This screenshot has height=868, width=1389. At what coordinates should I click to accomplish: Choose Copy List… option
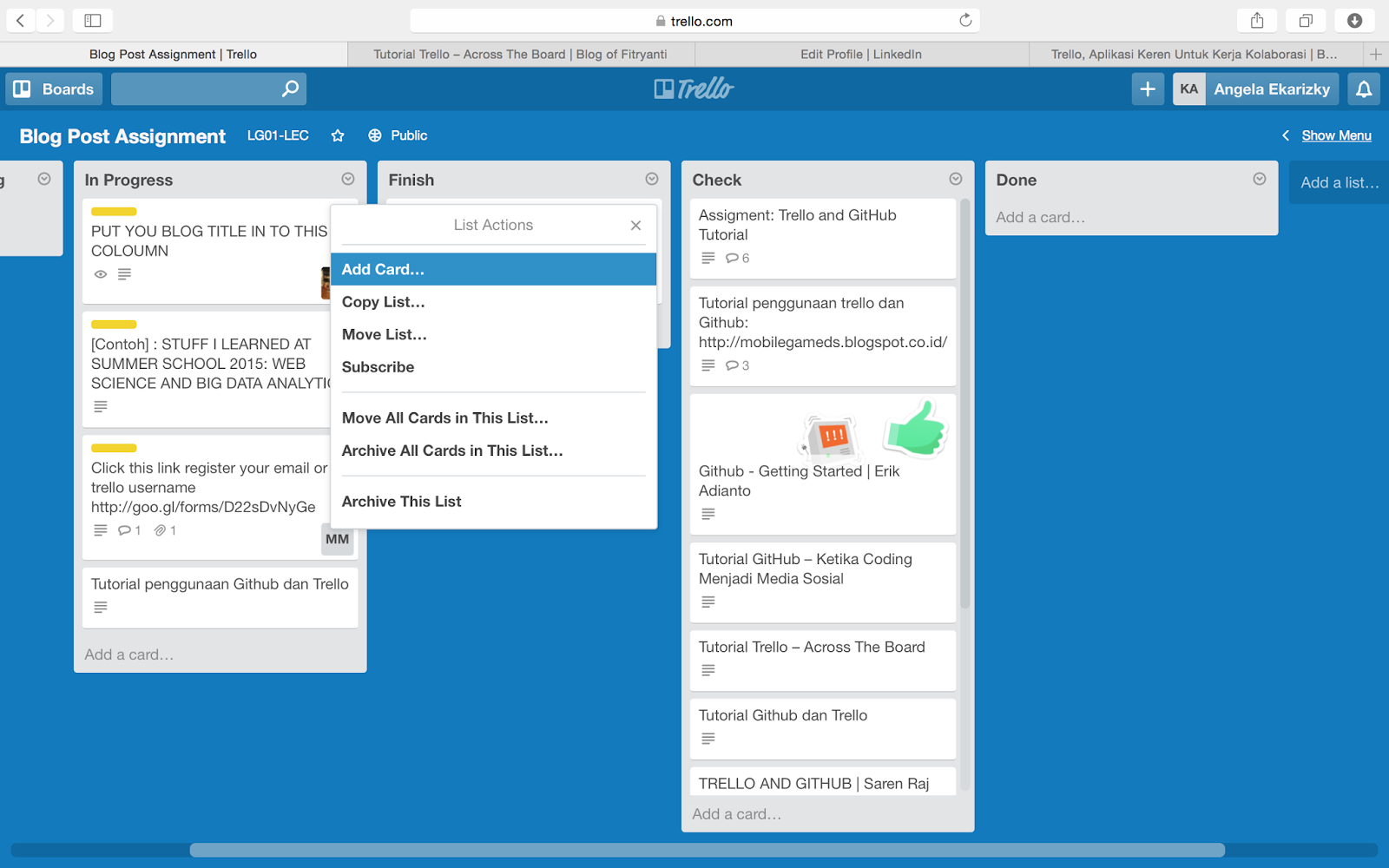tap(493, 302)
